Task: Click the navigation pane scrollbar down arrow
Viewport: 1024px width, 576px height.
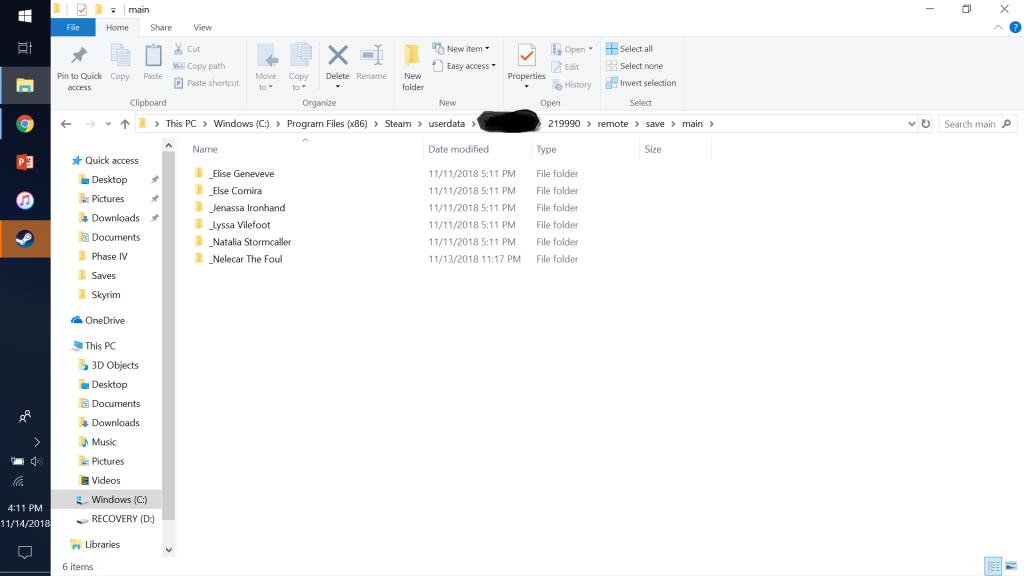Action: (168, 549)
